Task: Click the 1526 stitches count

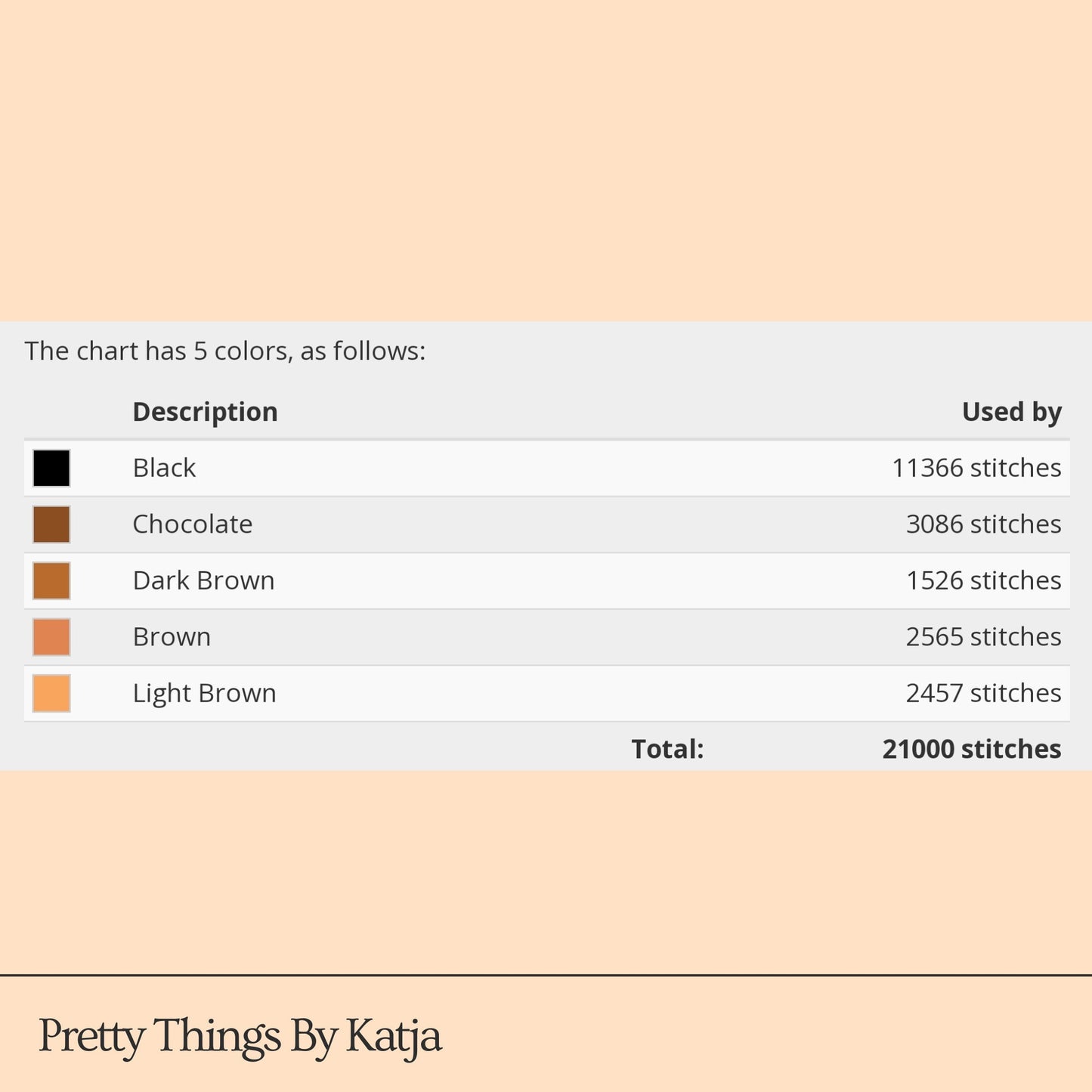Action: coord(984,580)
